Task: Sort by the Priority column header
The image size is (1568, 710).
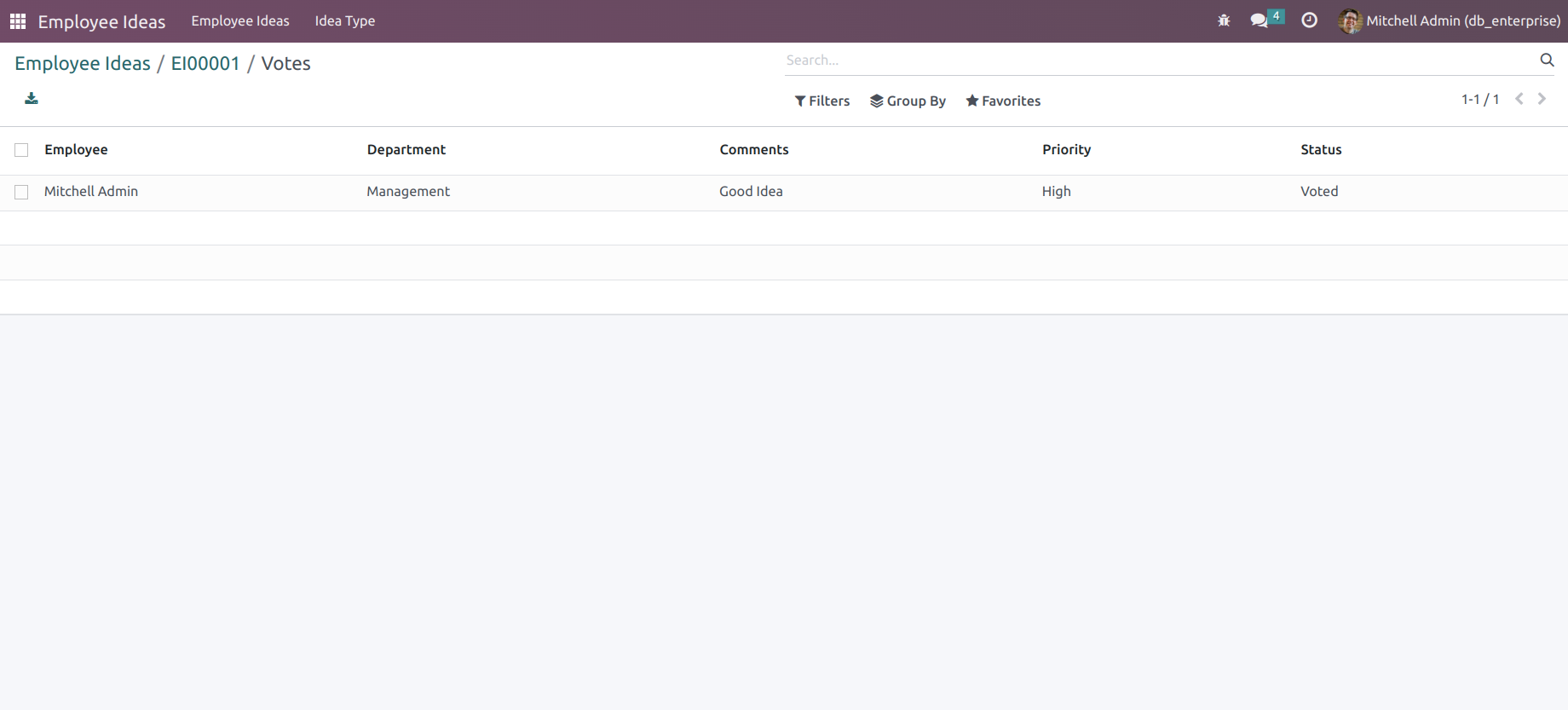Action: [1066, 149]
